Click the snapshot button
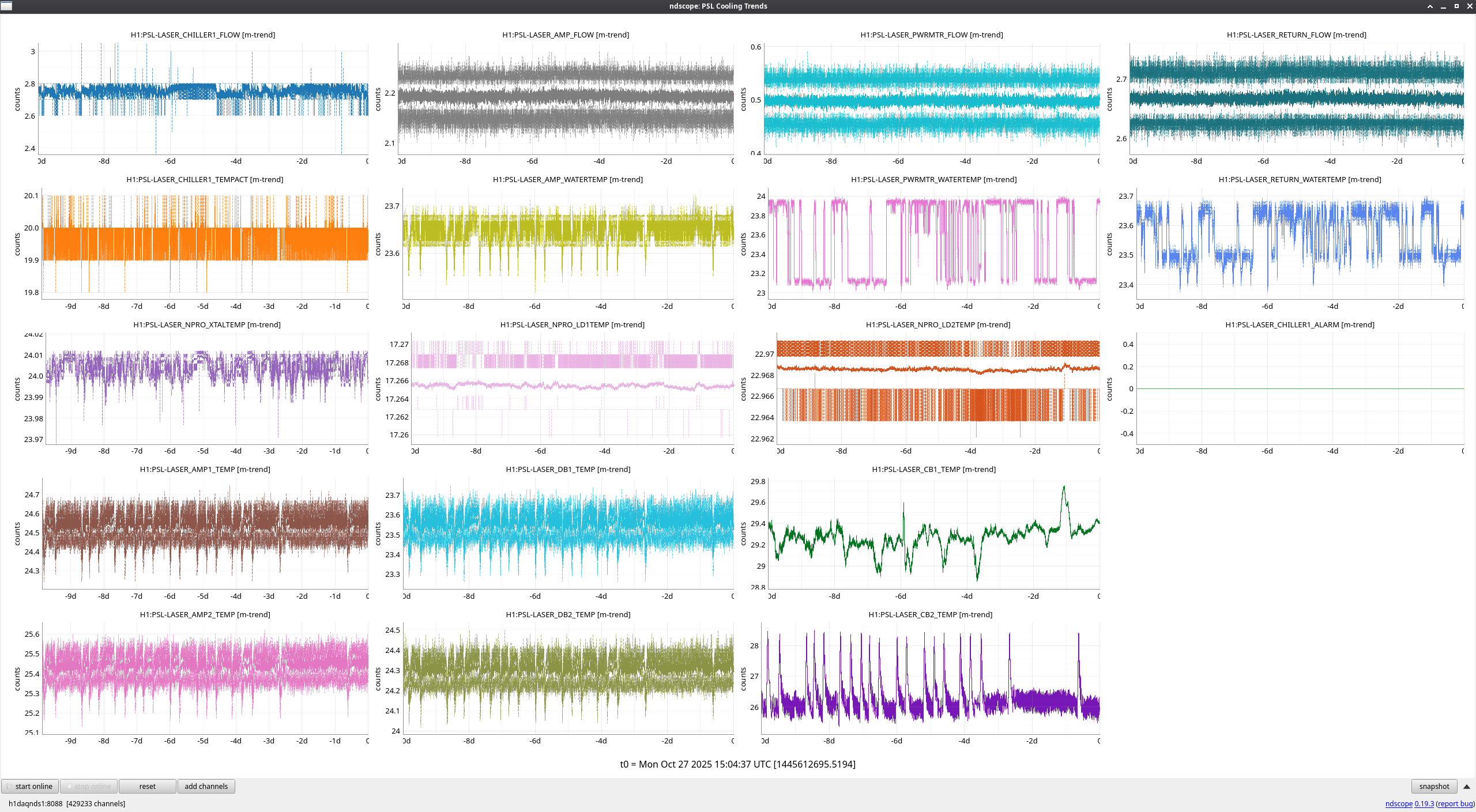The width and height of the screenshot is (1476, 812). [1433, 786]
